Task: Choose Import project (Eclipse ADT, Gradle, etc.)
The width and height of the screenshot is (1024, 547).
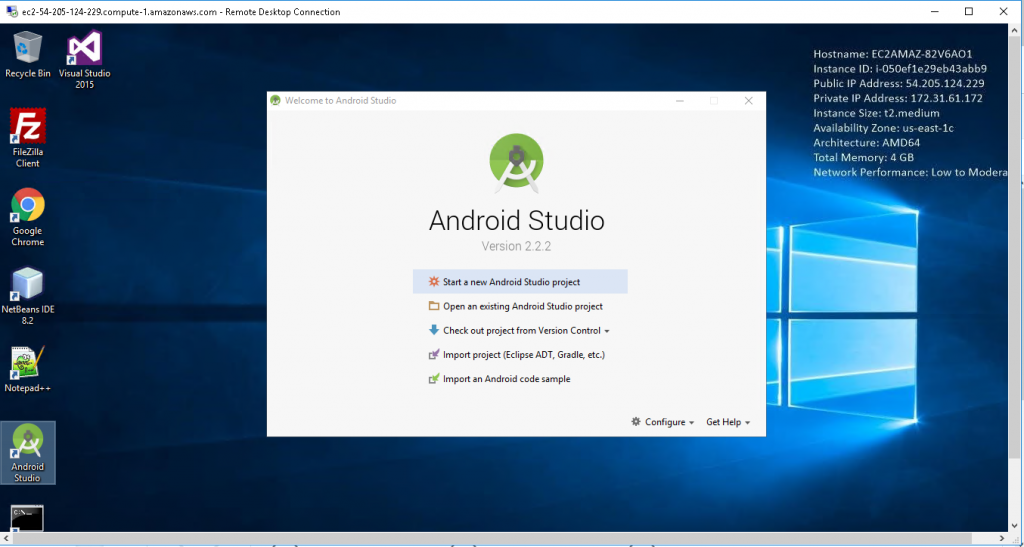Action: 523,355
